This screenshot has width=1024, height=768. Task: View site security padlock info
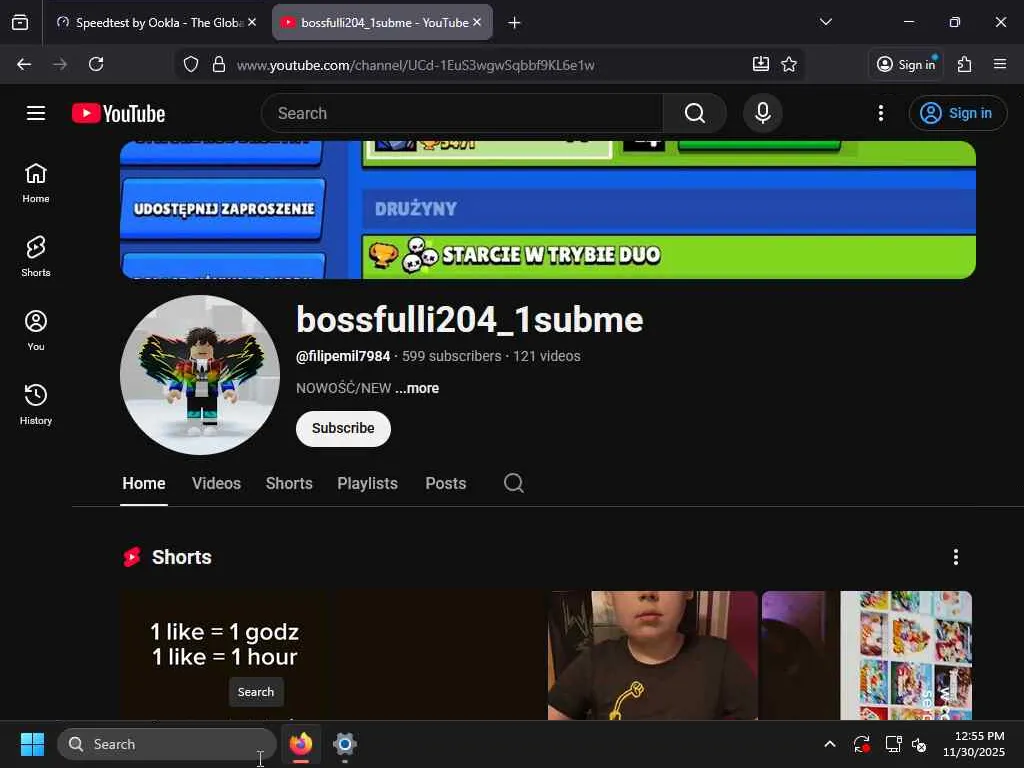pos(219,64)
